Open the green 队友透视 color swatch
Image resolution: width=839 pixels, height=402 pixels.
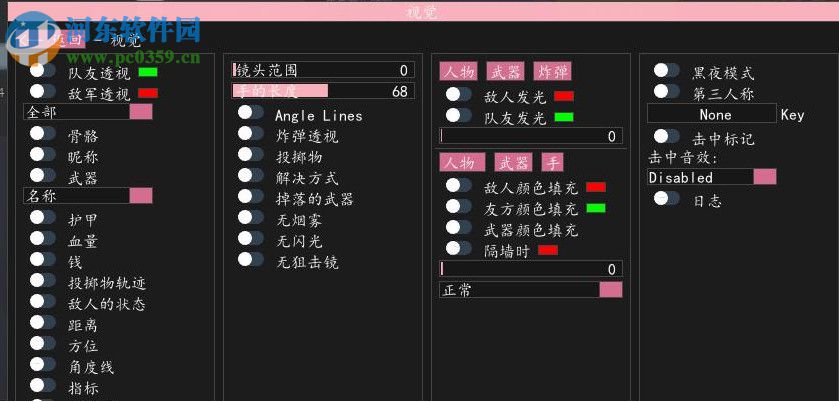[x=148, y=72]
